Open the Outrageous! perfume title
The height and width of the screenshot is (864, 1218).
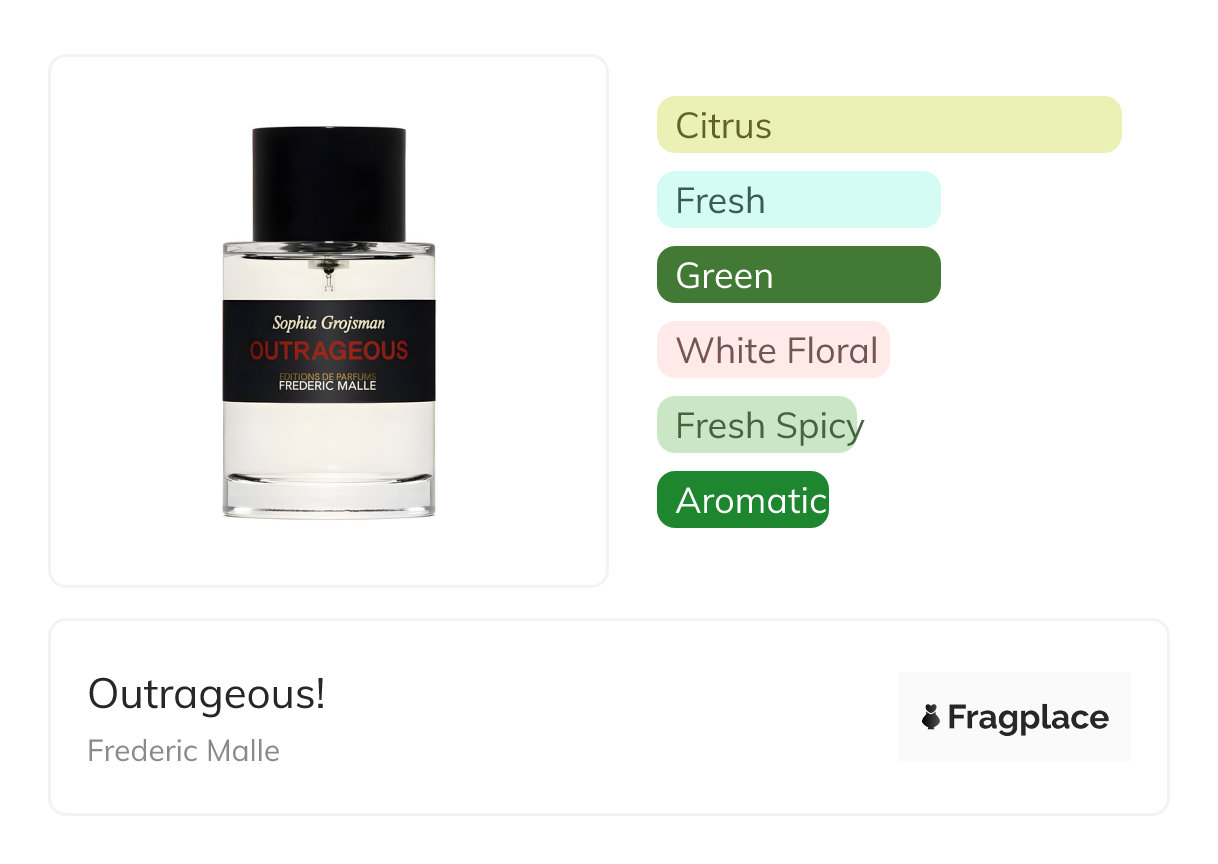tap(207, 694)
